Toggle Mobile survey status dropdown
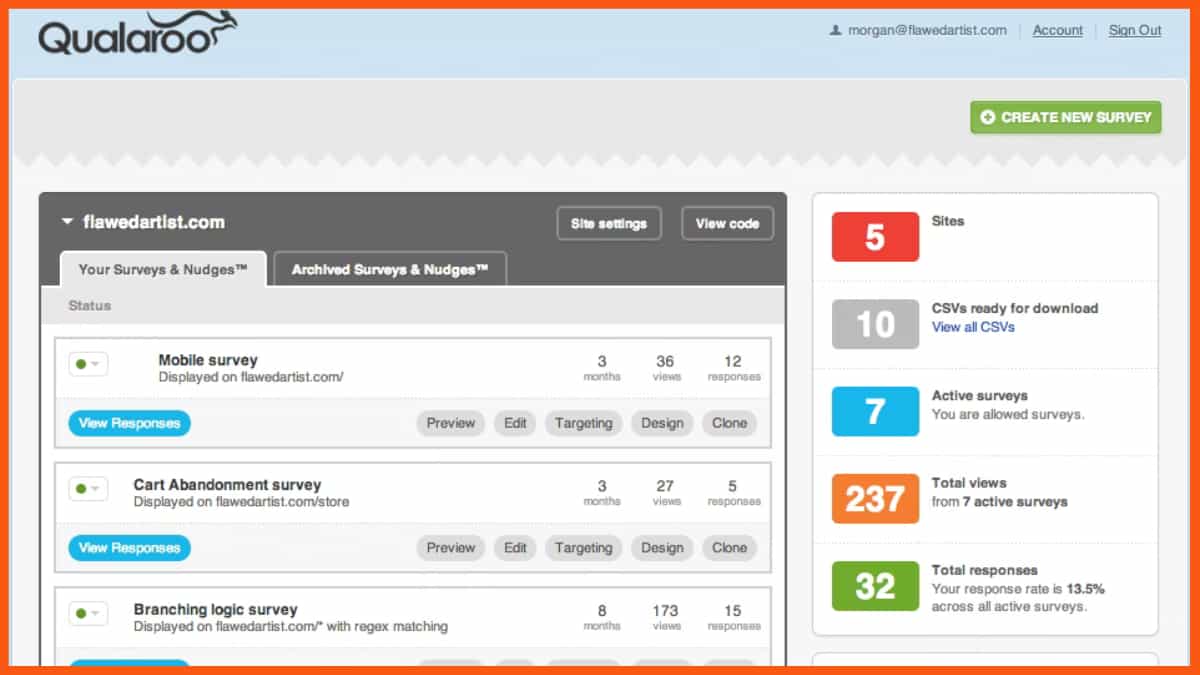Screen dimensions: 1200x675 [x=88, y=364]
